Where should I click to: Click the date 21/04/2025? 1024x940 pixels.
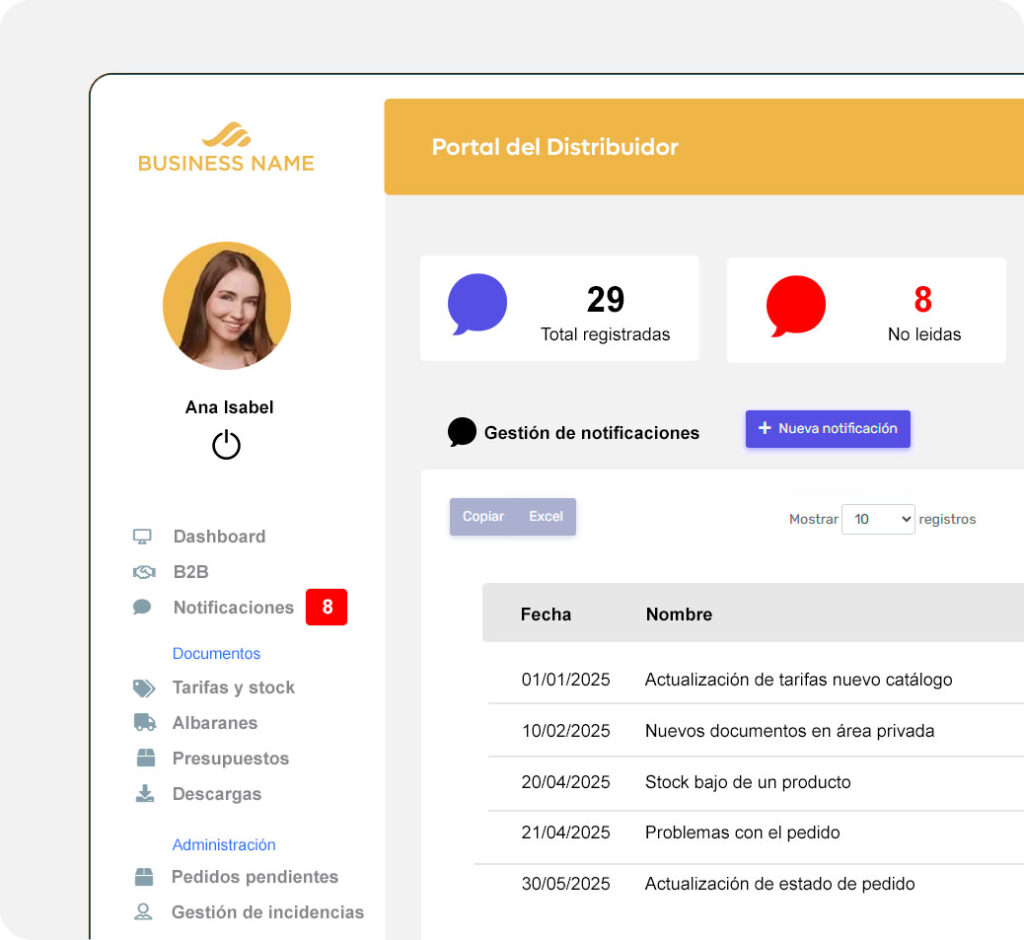tap(566, 832)
